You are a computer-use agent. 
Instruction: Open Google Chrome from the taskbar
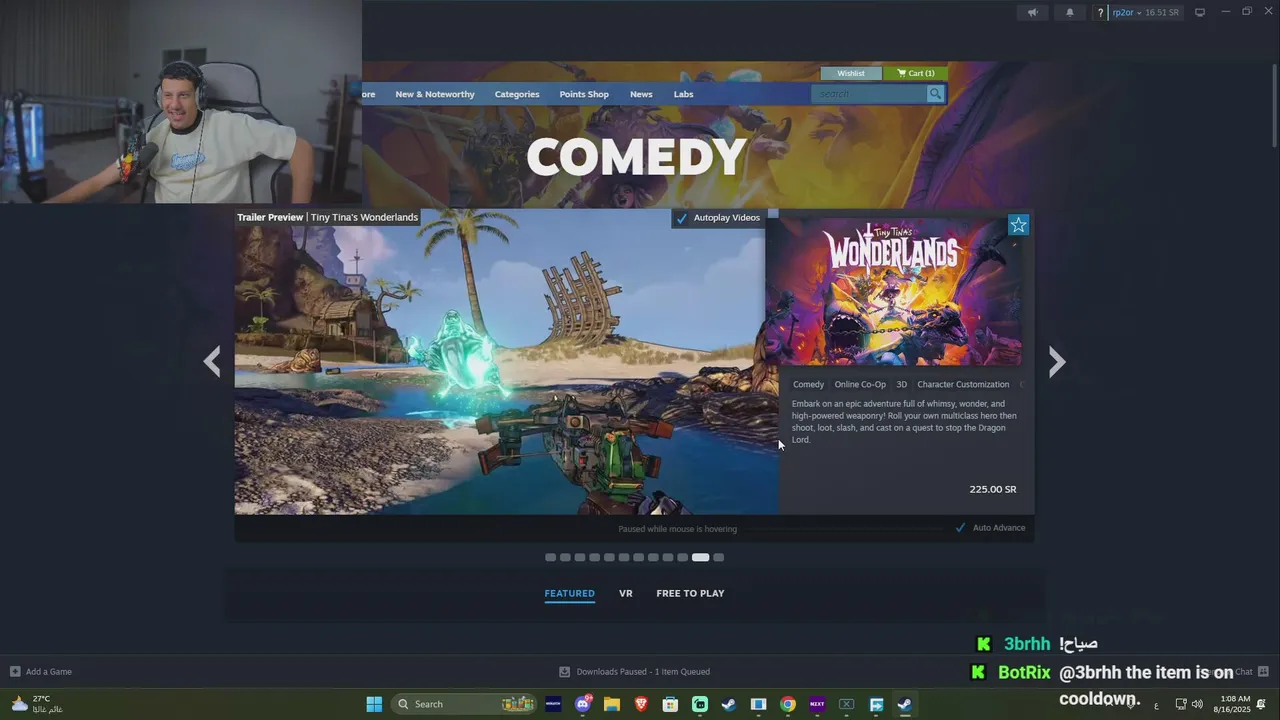pyautogui.click(x=788, y=704)
